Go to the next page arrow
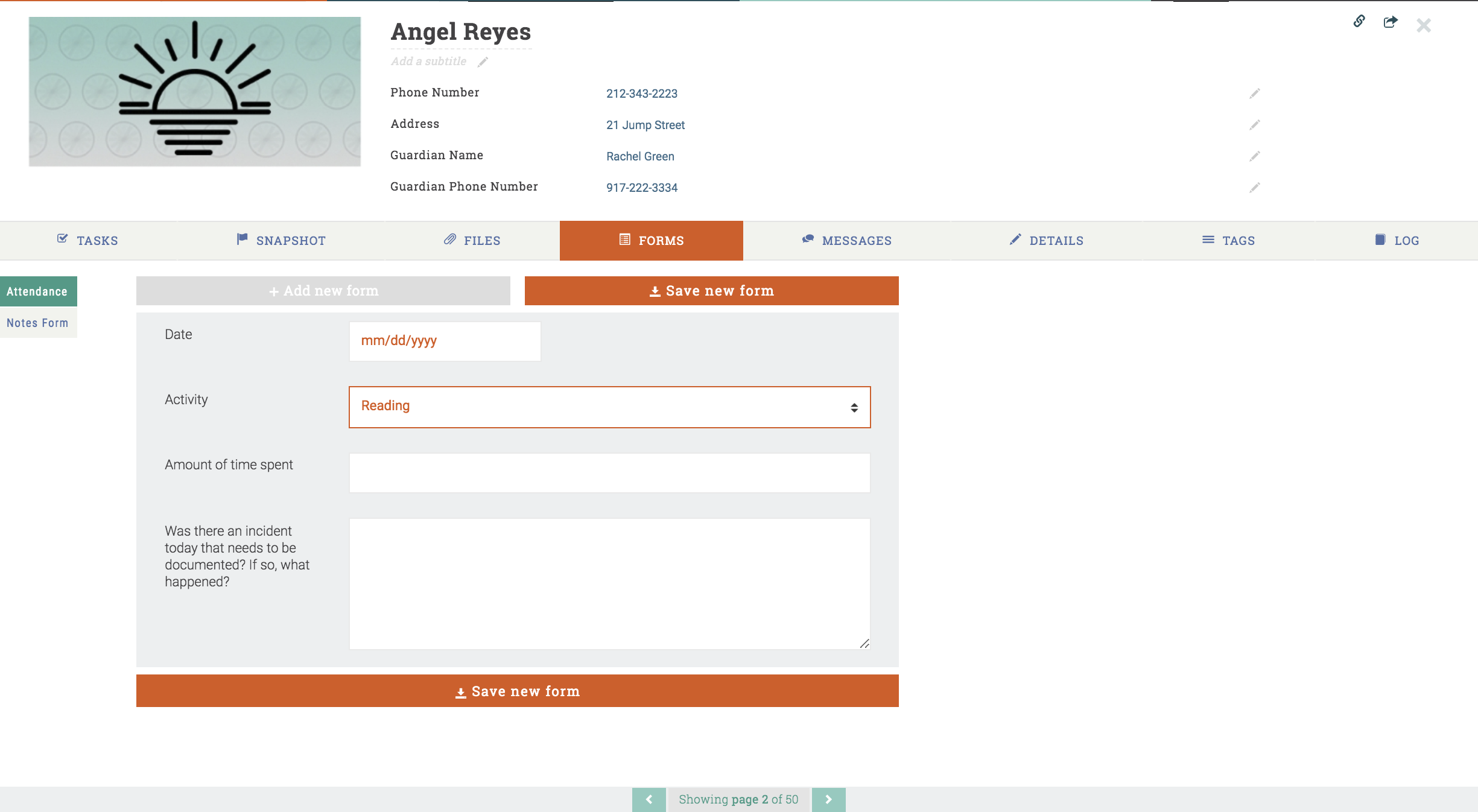This screenshot has width=1478, height=812. [x=828, y=799]
